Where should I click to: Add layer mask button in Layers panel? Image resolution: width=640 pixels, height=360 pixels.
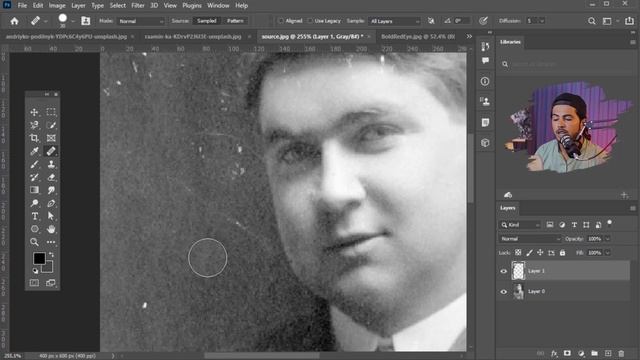click(x=567, y=353)
